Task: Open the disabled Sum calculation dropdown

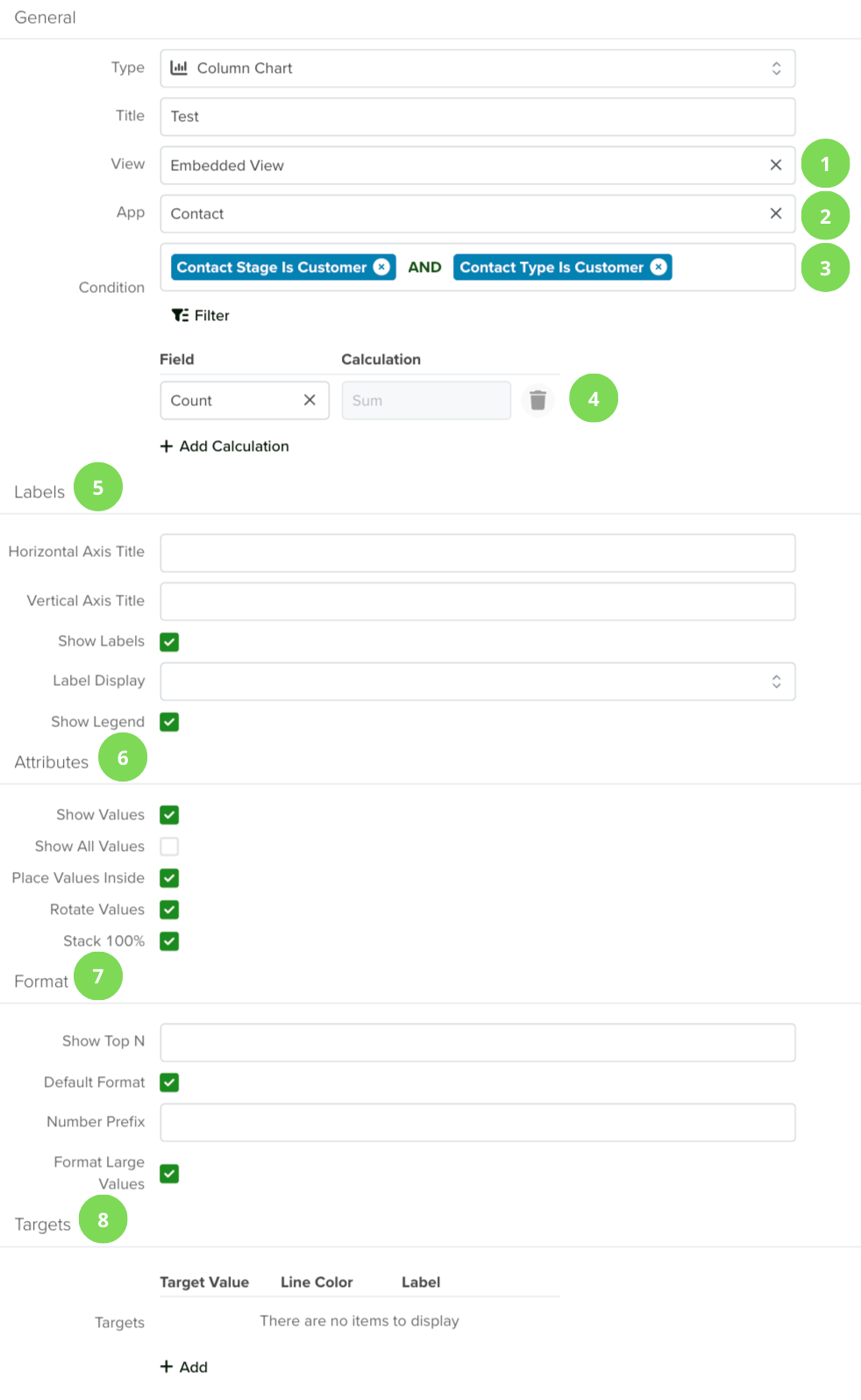Action: [x=426, y=400]
